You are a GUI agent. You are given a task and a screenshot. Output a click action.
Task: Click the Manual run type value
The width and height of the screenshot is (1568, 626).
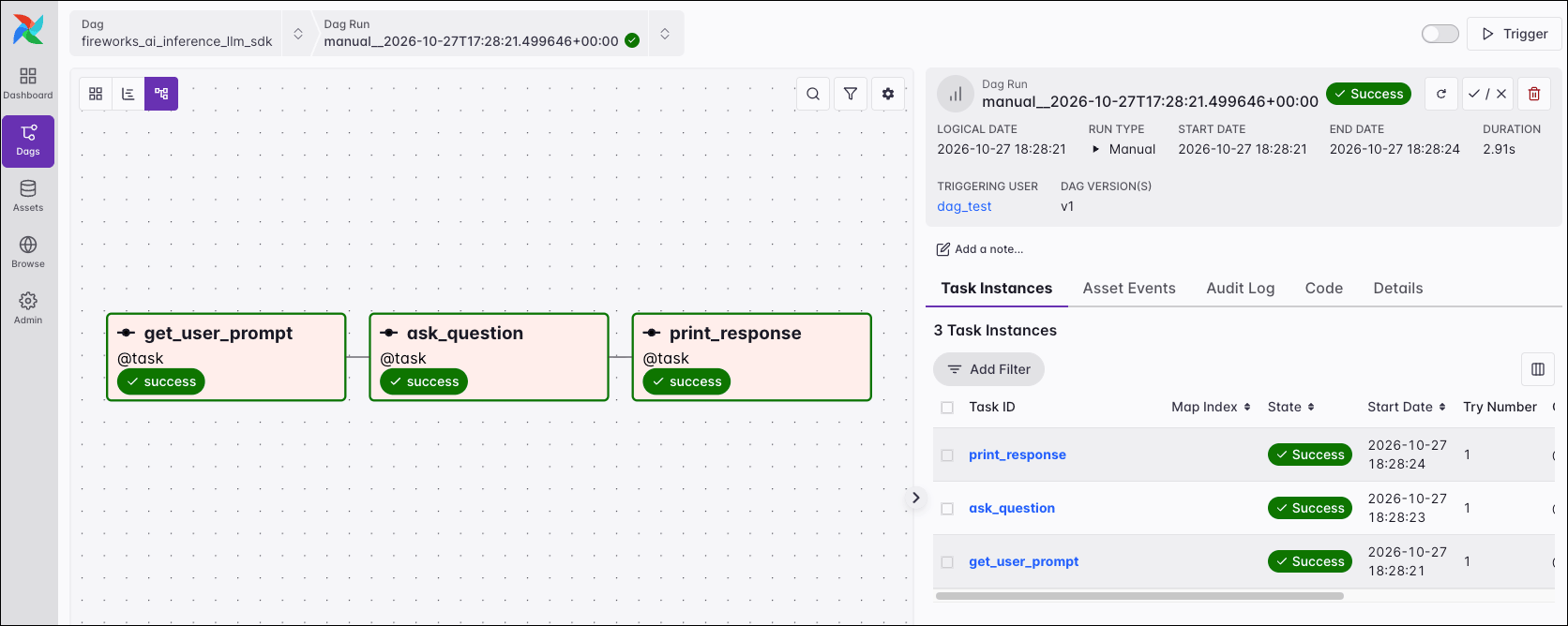[1132, 149]
